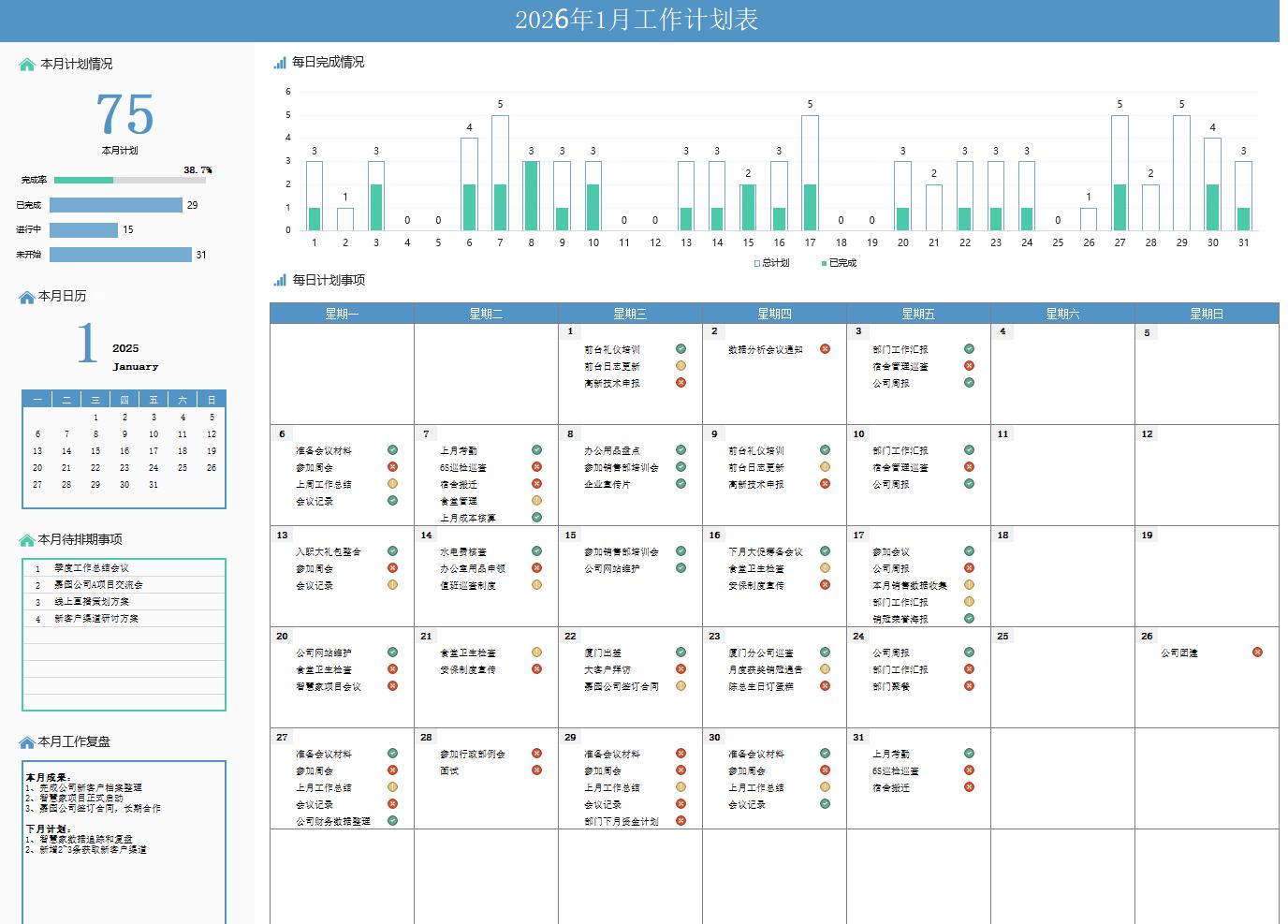Screen dimensions: 1288x924
Task: Click the house icon beside 本月日历
Action: [26, 297]
